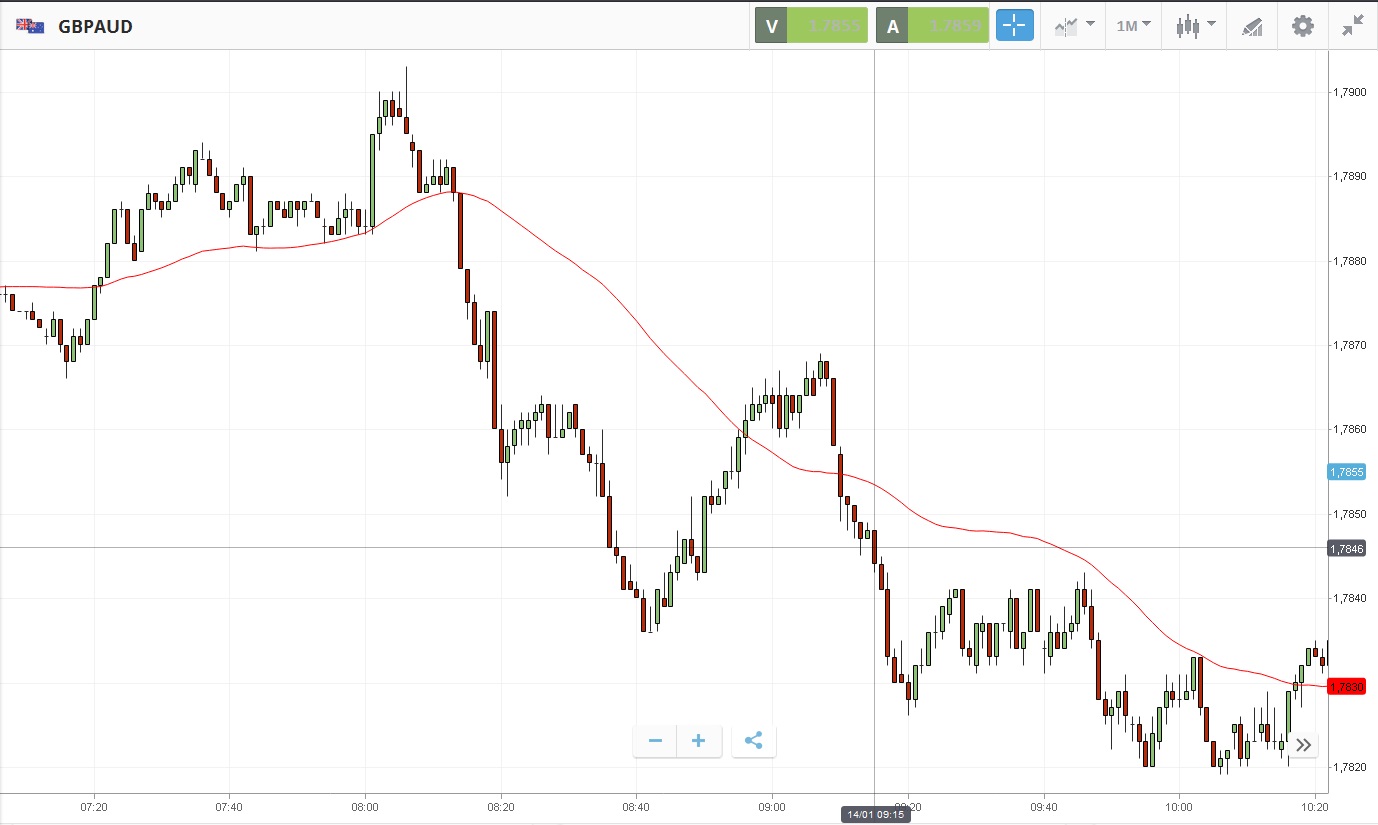Zoom in the chart with plus
Image resolution: width=1378 pixels, height=825 pixels.
pyautogui.click(x=699, y=741)
